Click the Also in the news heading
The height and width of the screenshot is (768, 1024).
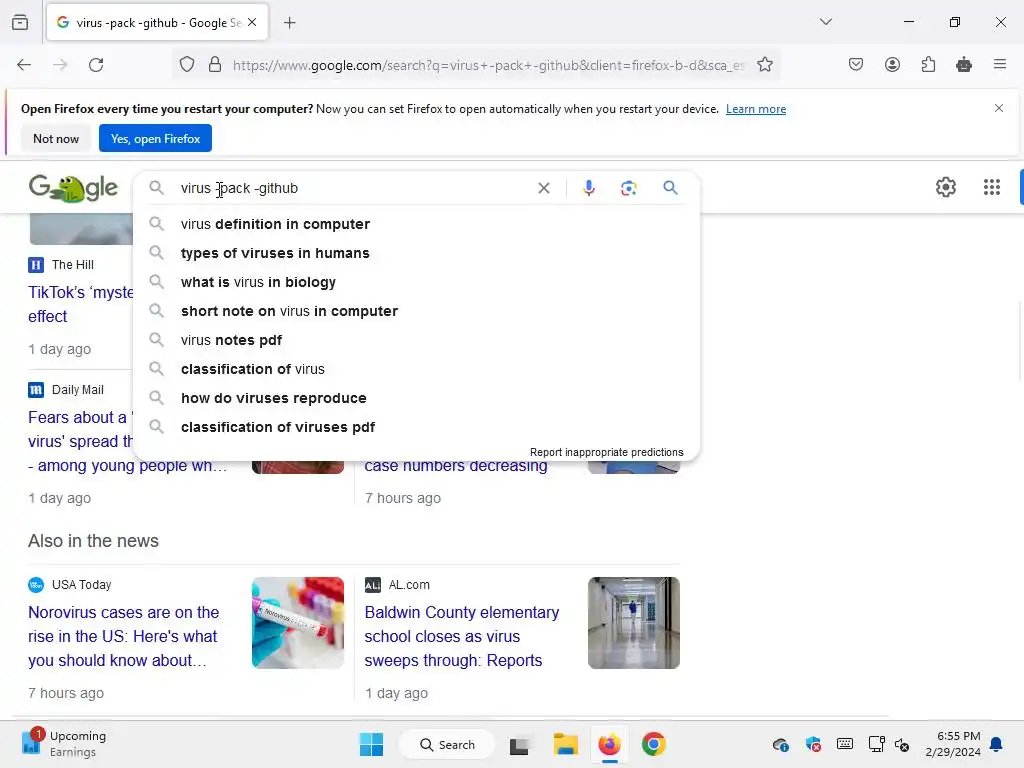click(93, 541)
